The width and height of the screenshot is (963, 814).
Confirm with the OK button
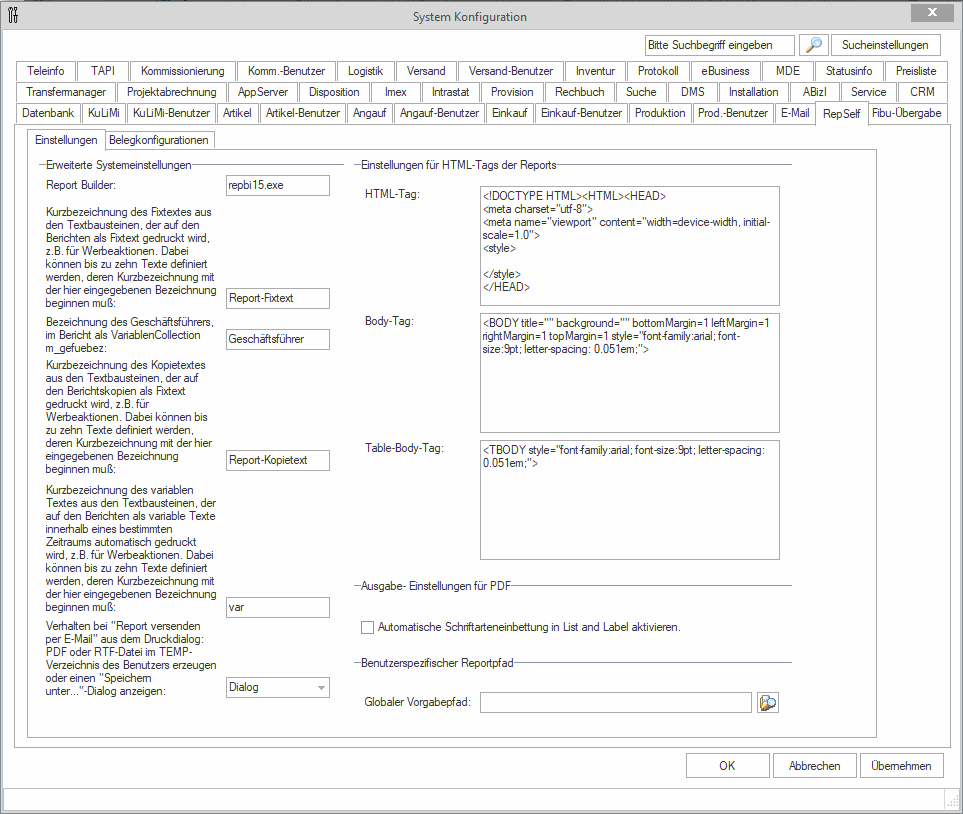pyautogui.click(x=727, y=765)
